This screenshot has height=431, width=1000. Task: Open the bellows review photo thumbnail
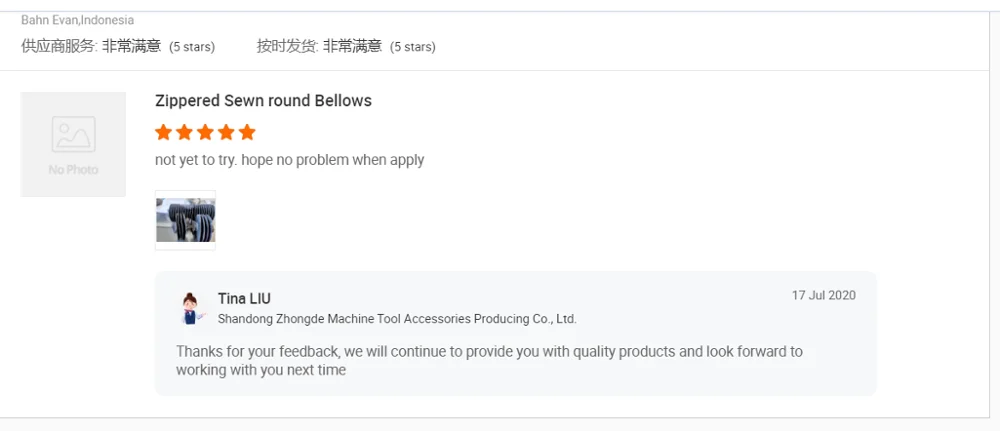tap(185, 220)
